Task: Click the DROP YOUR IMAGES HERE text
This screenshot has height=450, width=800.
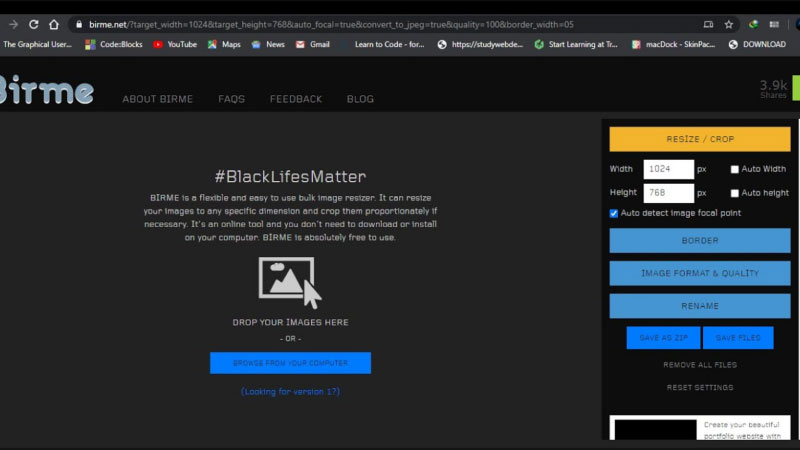Action: [290, 322]
